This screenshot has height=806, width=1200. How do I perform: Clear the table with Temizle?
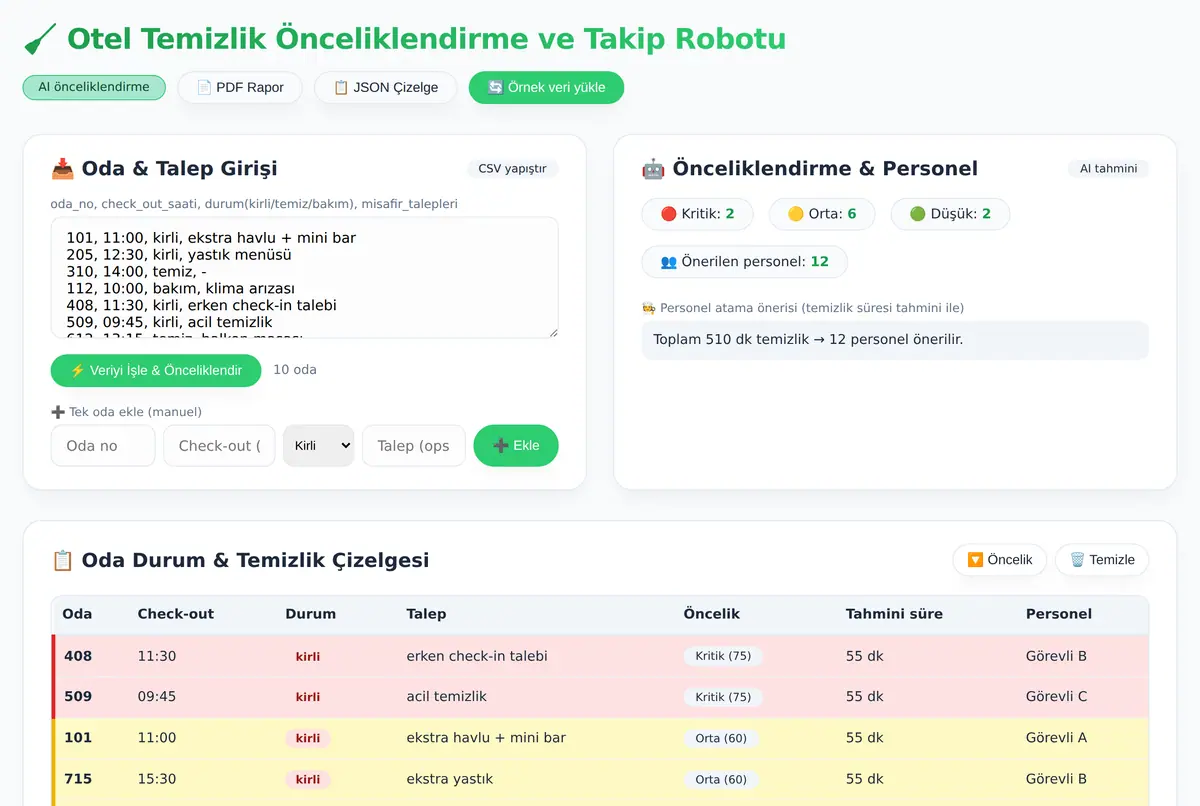click(1102, 560)
